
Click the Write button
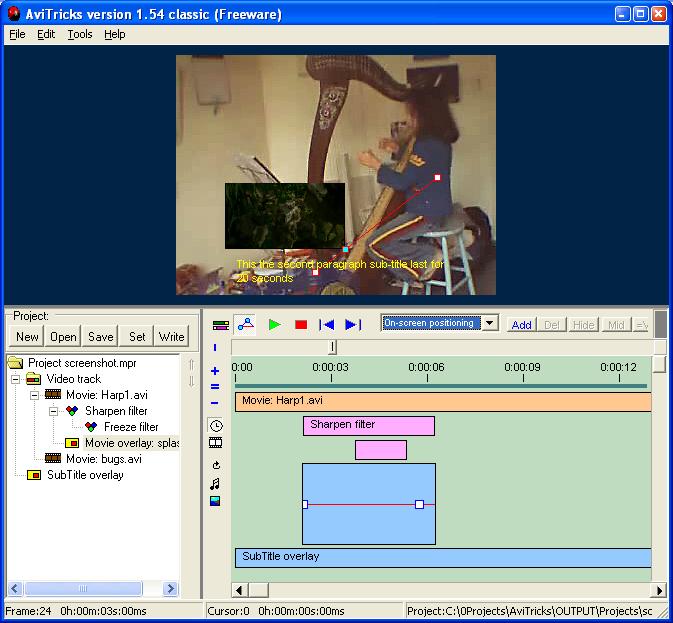pos(172,337)
